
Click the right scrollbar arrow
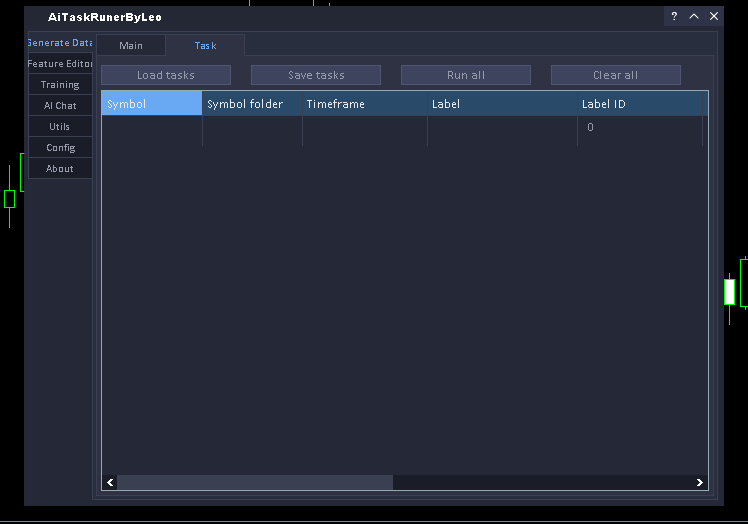point(700,482)
